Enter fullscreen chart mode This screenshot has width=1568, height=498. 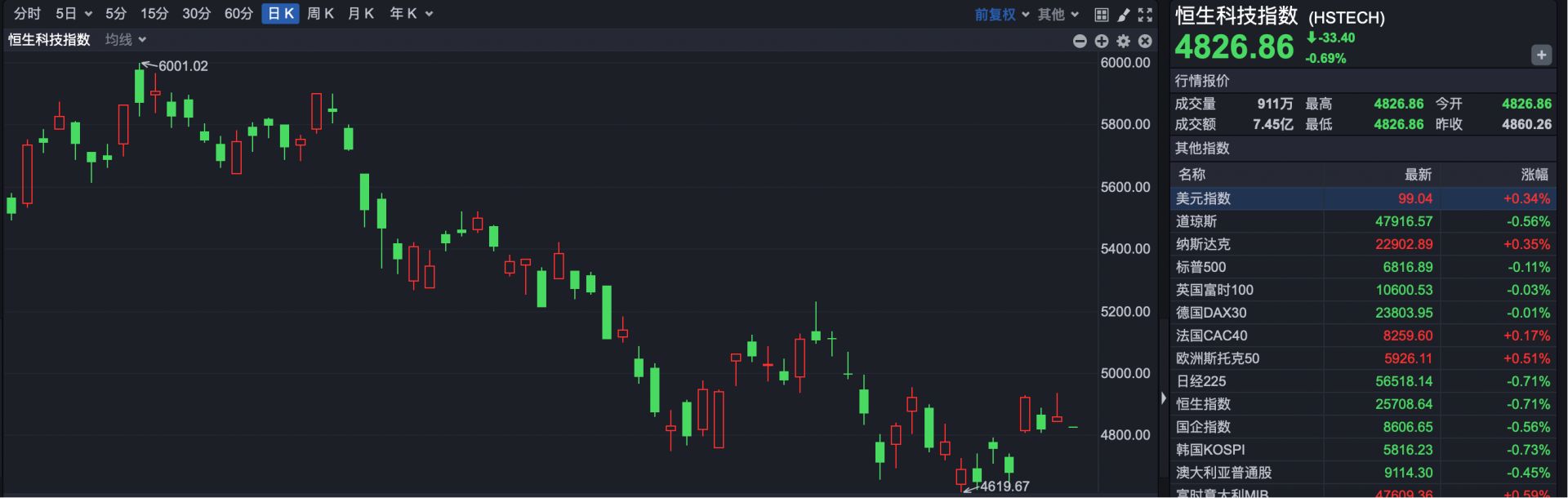pyautogui.click(x=1143, y=14)
